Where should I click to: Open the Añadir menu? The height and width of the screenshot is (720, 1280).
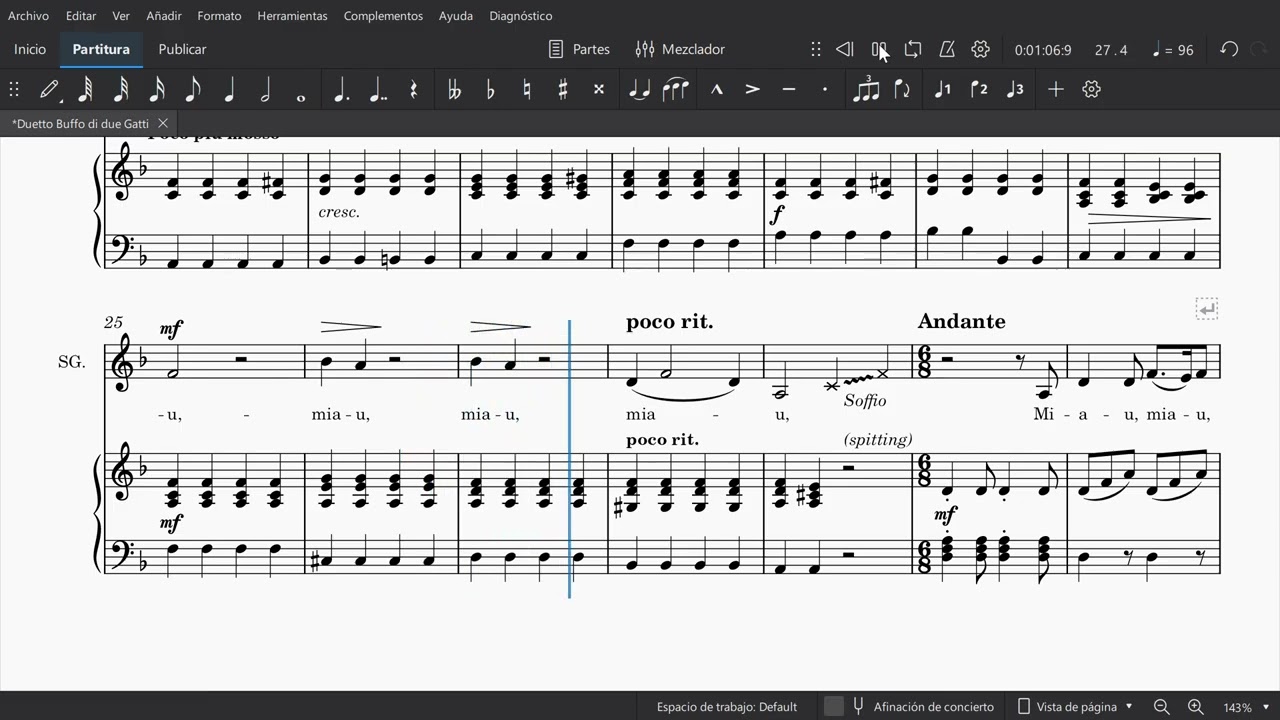pos(164,16)
